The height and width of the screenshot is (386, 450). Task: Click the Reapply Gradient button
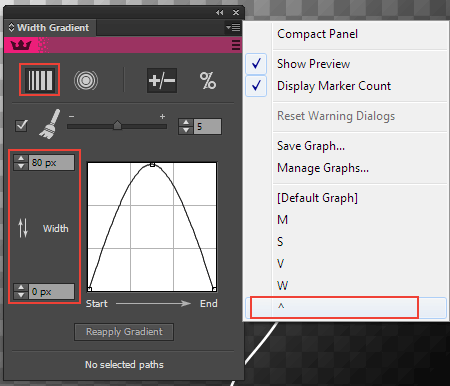(x=124, y=332)
